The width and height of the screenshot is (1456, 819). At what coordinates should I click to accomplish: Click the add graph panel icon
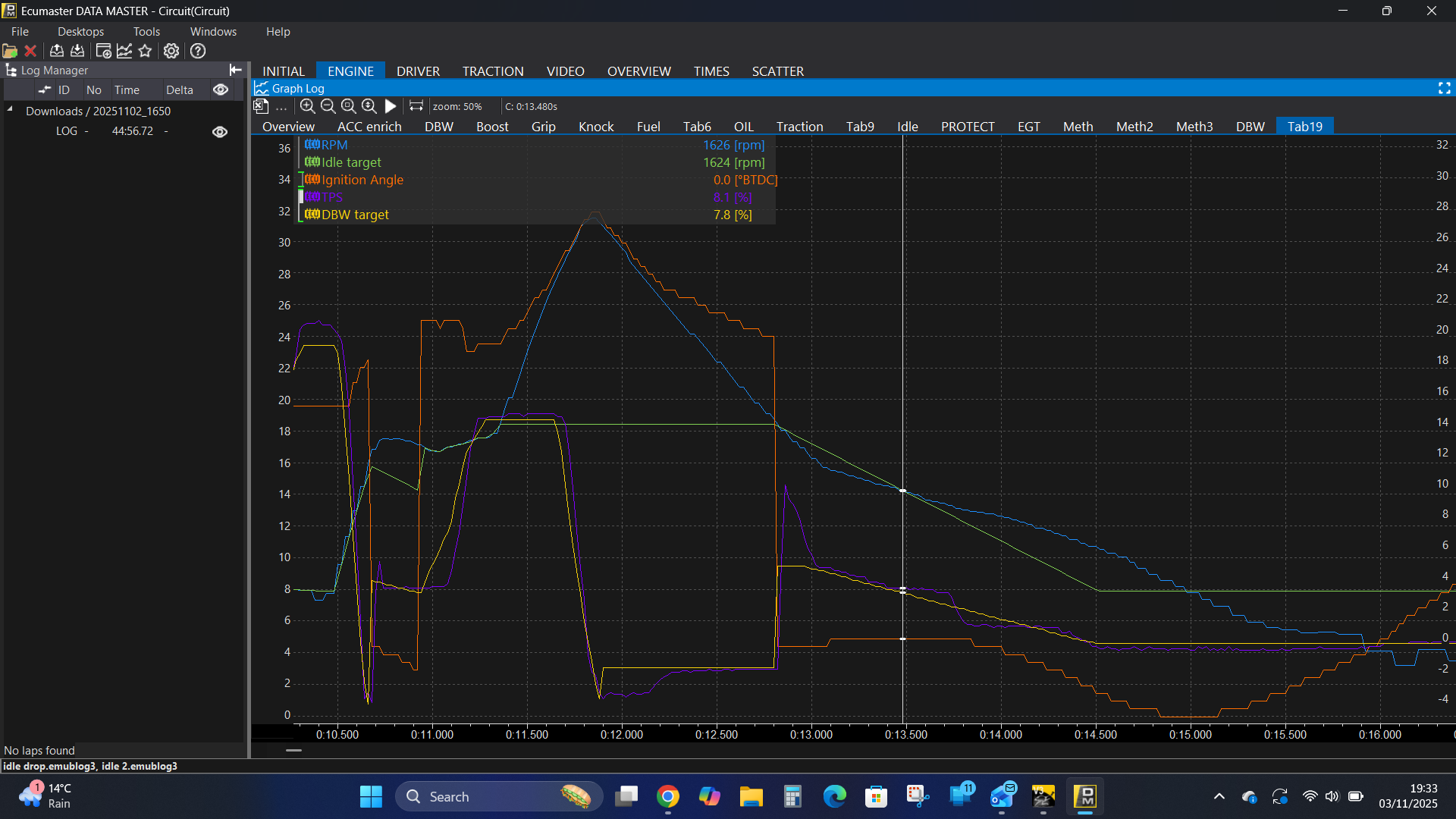(x=124, y=51)
